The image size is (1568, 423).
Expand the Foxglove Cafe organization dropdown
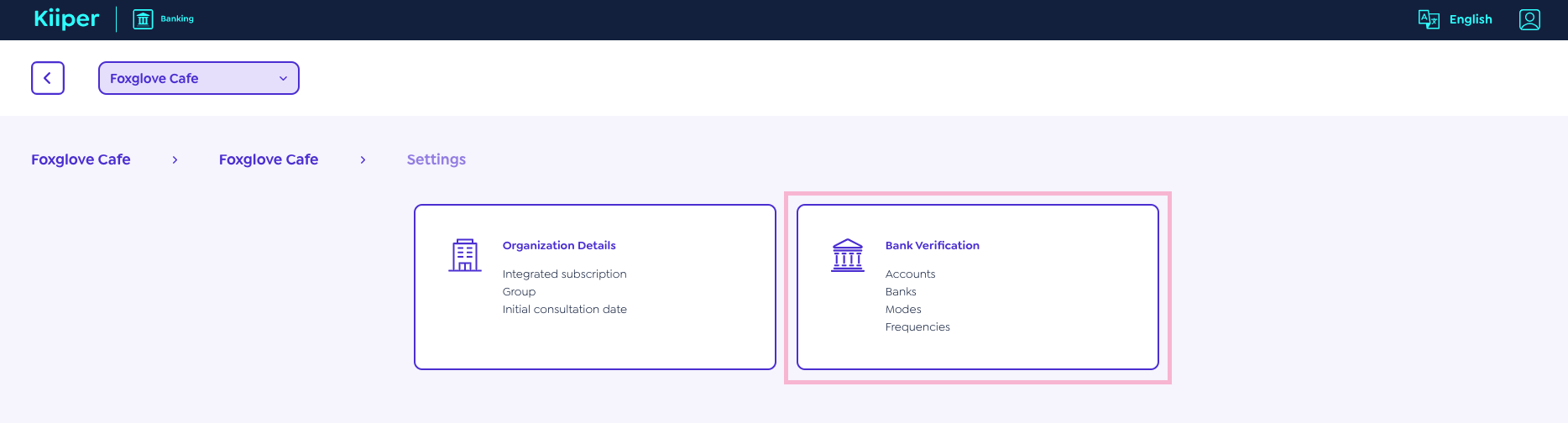point(198,78)
